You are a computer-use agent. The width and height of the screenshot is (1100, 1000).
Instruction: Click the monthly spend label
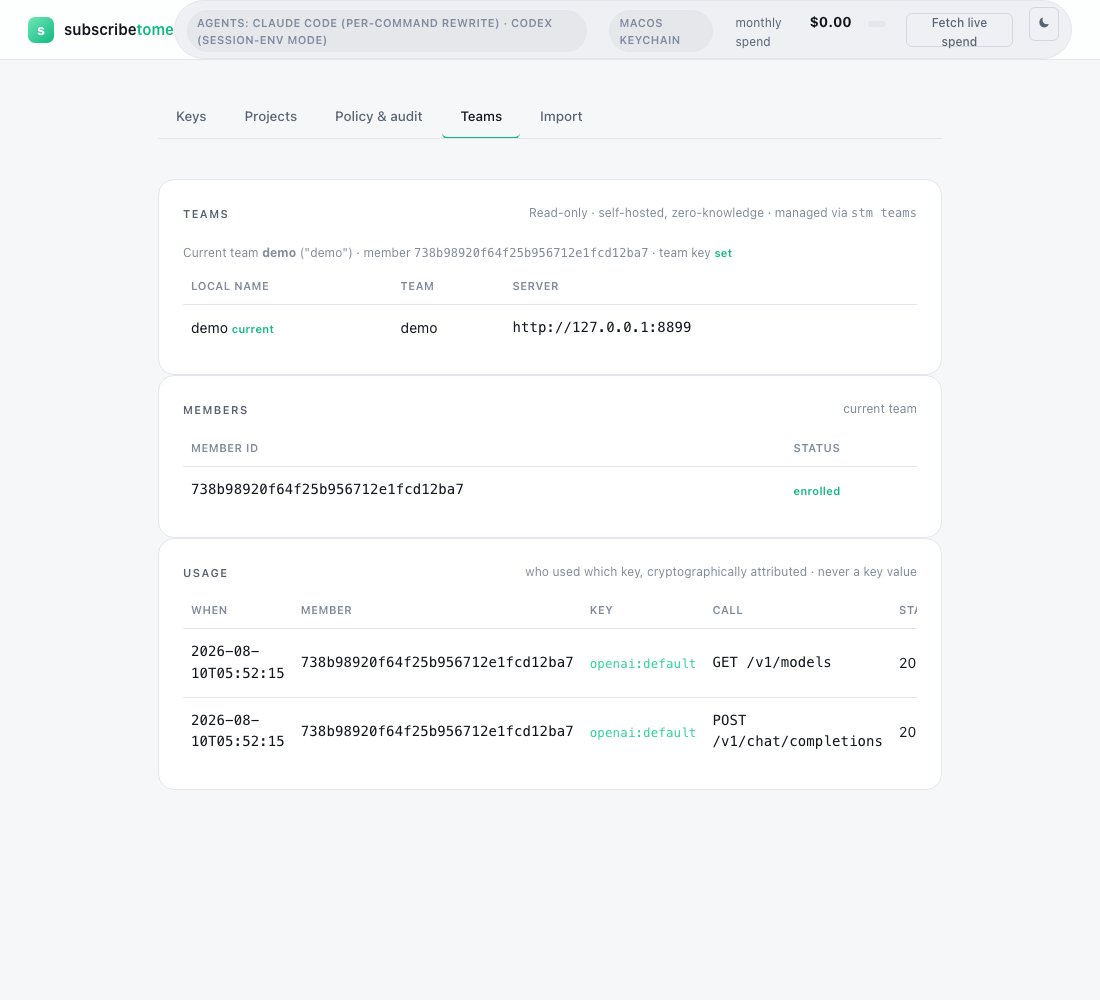[x=758, y=32]
